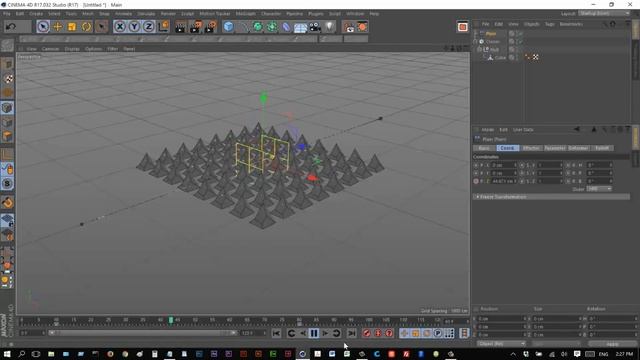The width and height of the screenshot is (640, 360).
Task: Switch to the Effector tab
Action: pos(531,148)
